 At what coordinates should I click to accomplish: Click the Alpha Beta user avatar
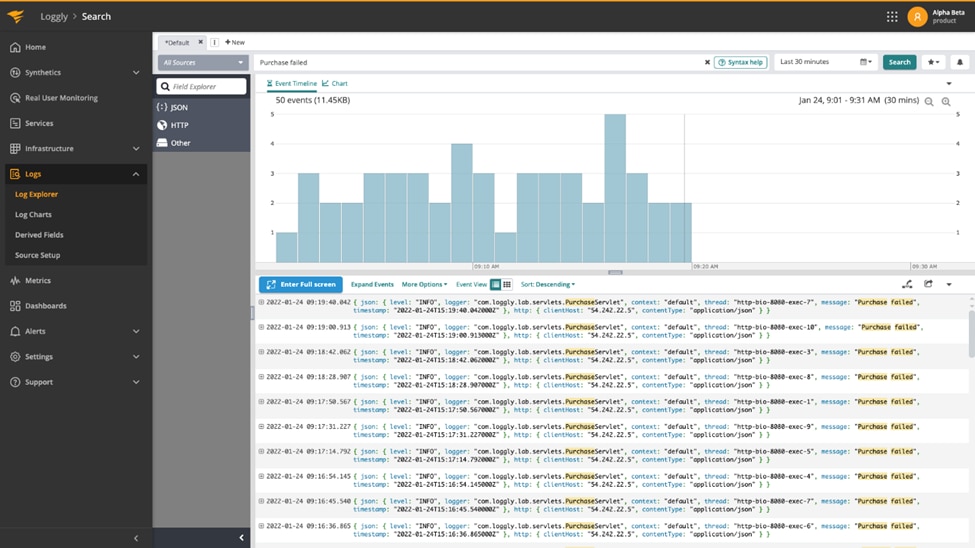click(x=917, y=17)
